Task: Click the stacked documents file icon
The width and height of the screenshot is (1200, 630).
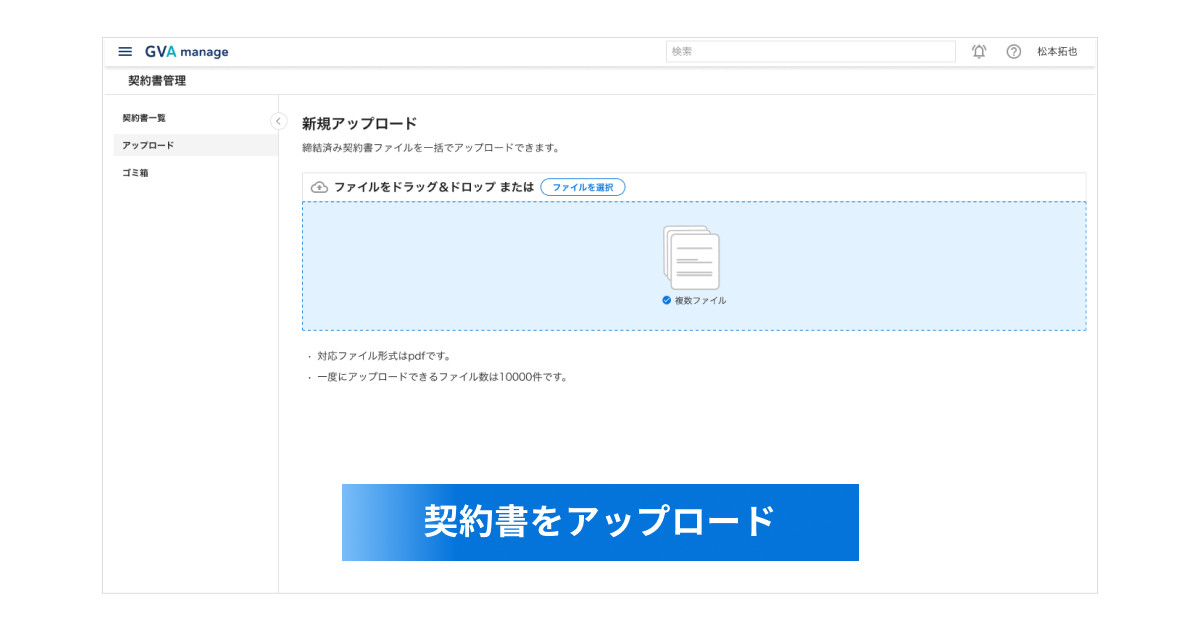Action: pos(691,257)
